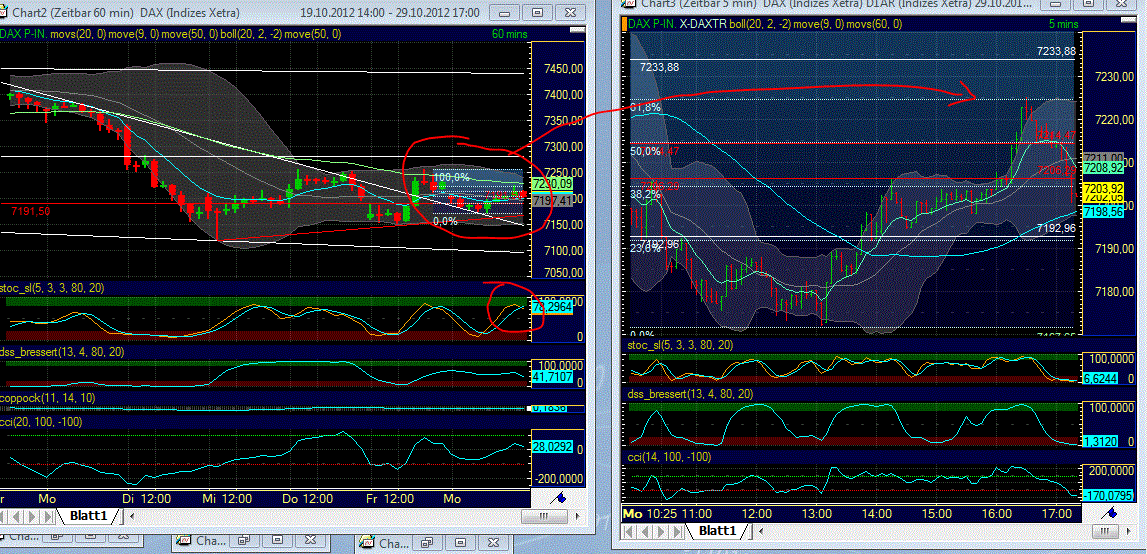
Task: Click the 1,3120 dss_bressert value in Chart3
Action: (1102, 441)
